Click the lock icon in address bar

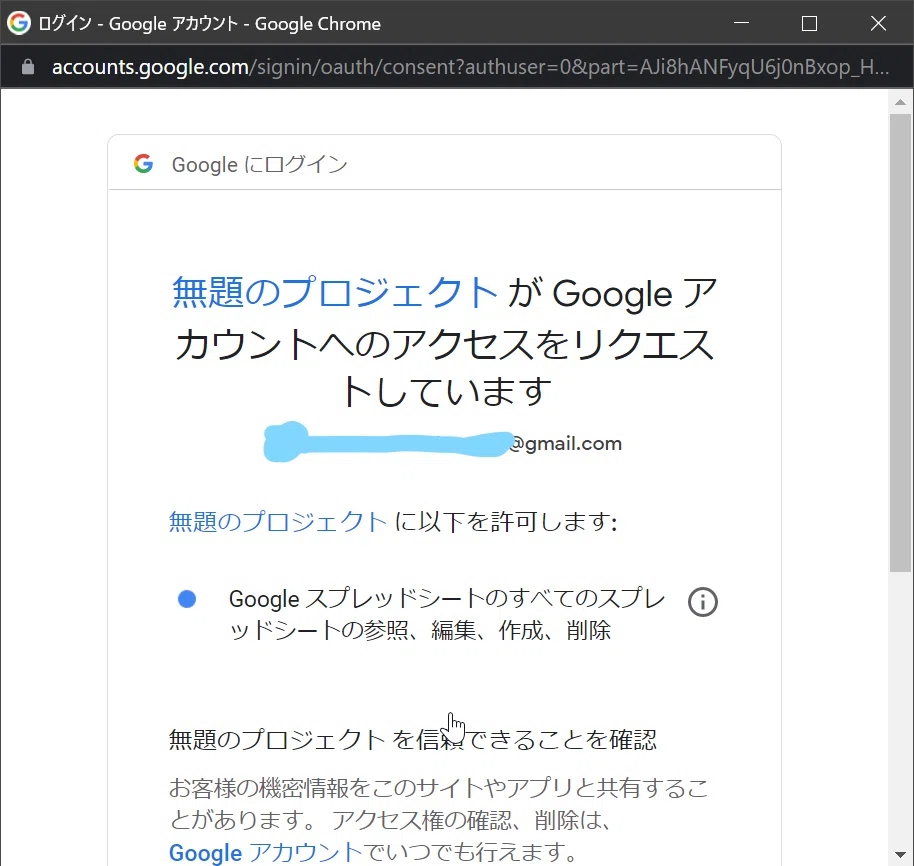(27, 67)
